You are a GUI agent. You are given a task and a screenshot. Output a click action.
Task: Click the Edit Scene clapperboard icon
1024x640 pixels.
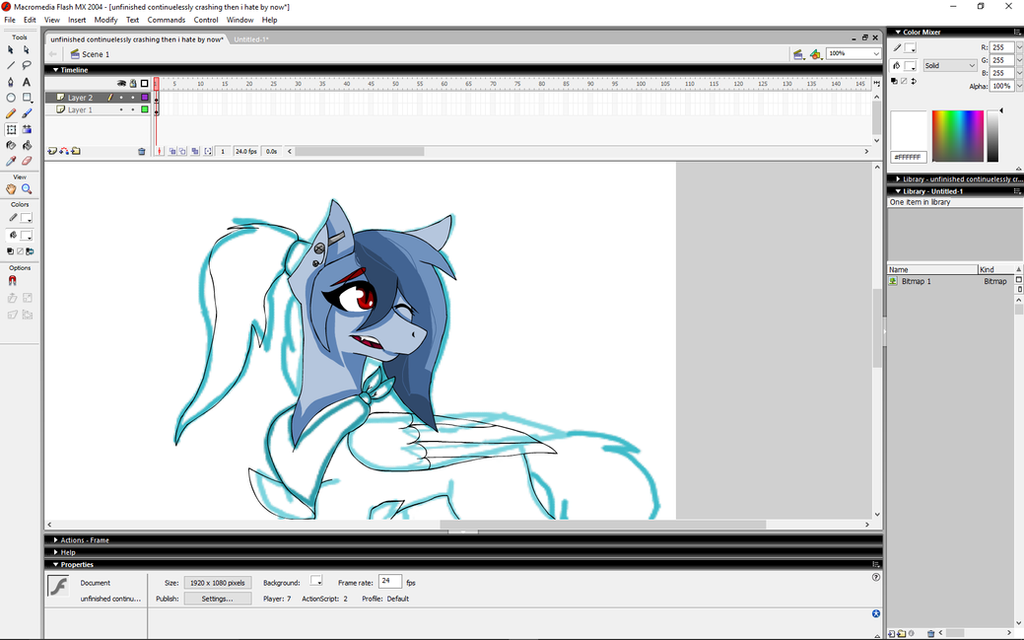coord(798,54)
